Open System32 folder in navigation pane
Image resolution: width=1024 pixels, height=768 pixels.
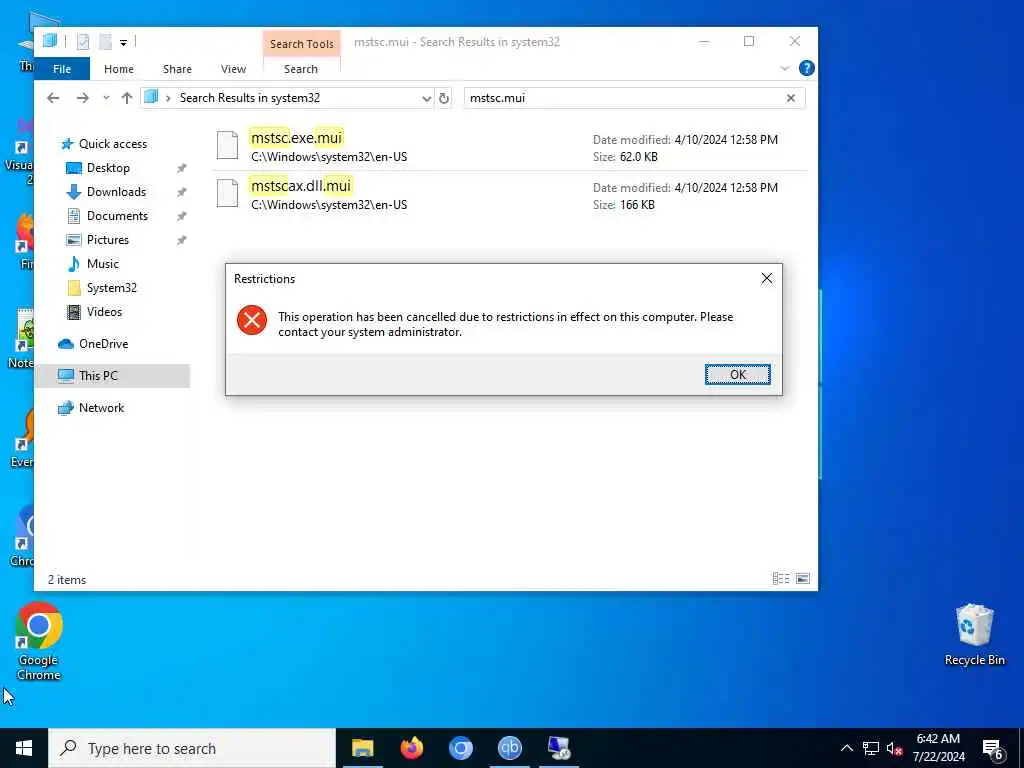click(111, 288)
